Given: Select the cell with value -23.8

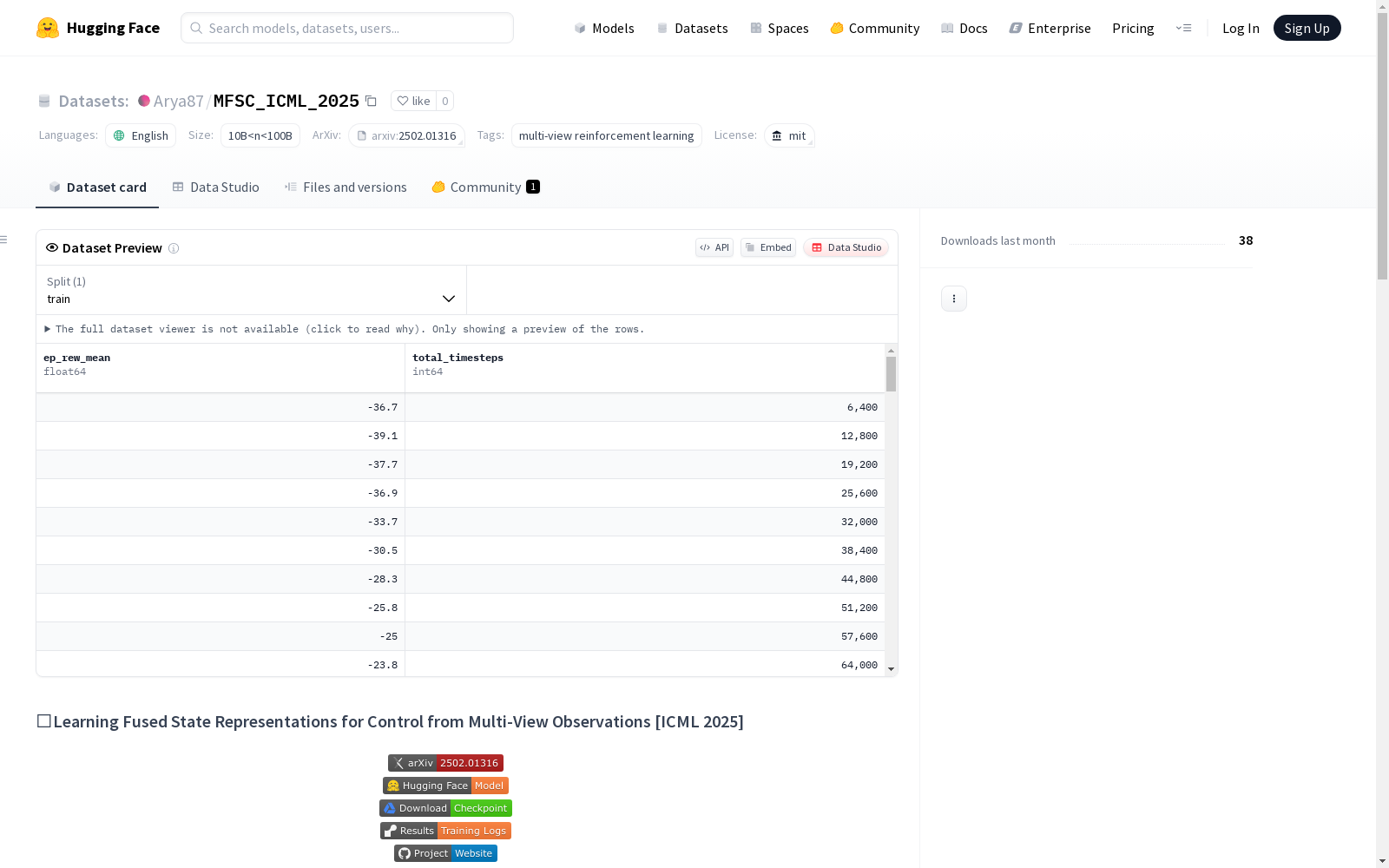Looking at the screenshot, I should pyautogui.click(x=221, y=664).
